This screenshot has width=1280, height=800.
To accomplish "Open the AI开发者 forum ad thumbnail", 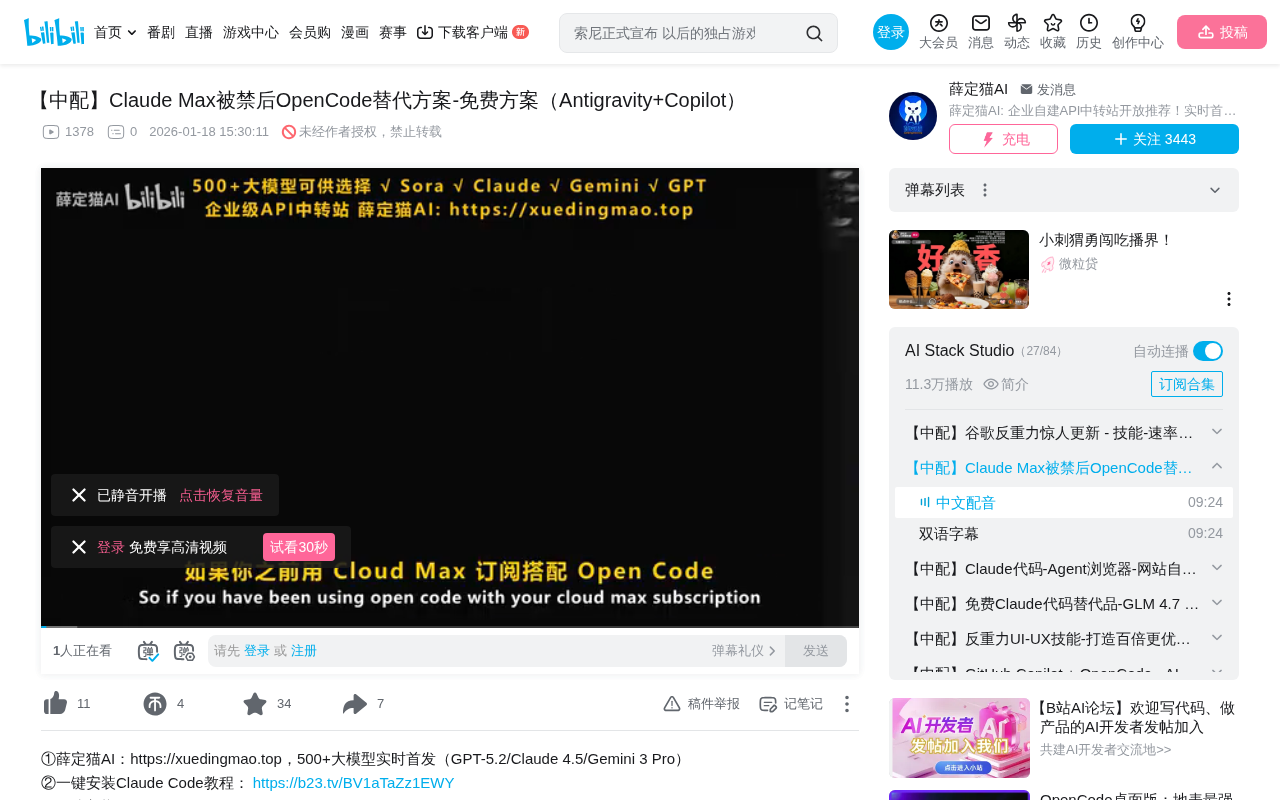I will pyautogui.click(x=960, y=738).
